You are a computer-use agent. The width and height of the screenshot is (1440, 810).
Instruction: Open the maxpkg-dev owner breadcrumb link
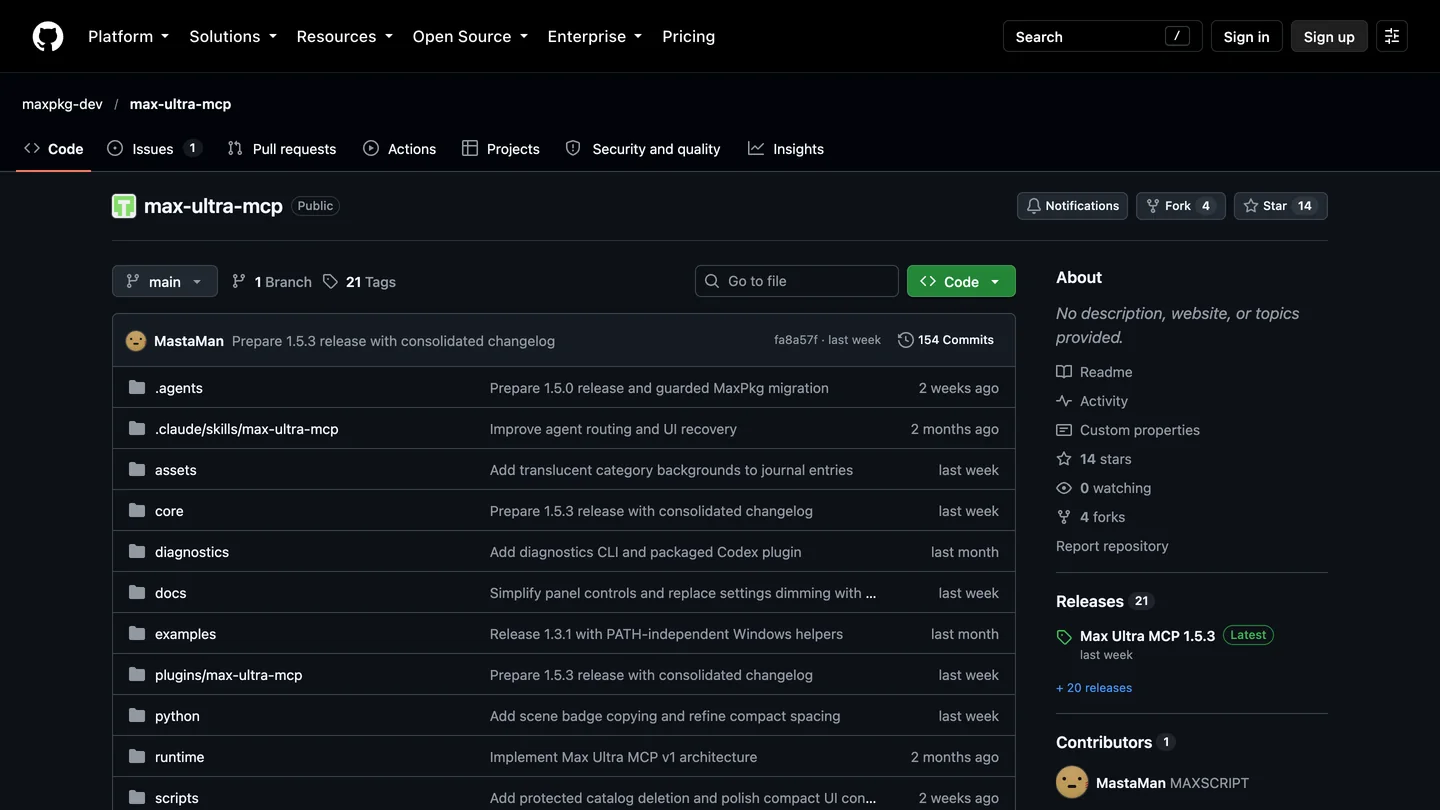click(62, 104)
